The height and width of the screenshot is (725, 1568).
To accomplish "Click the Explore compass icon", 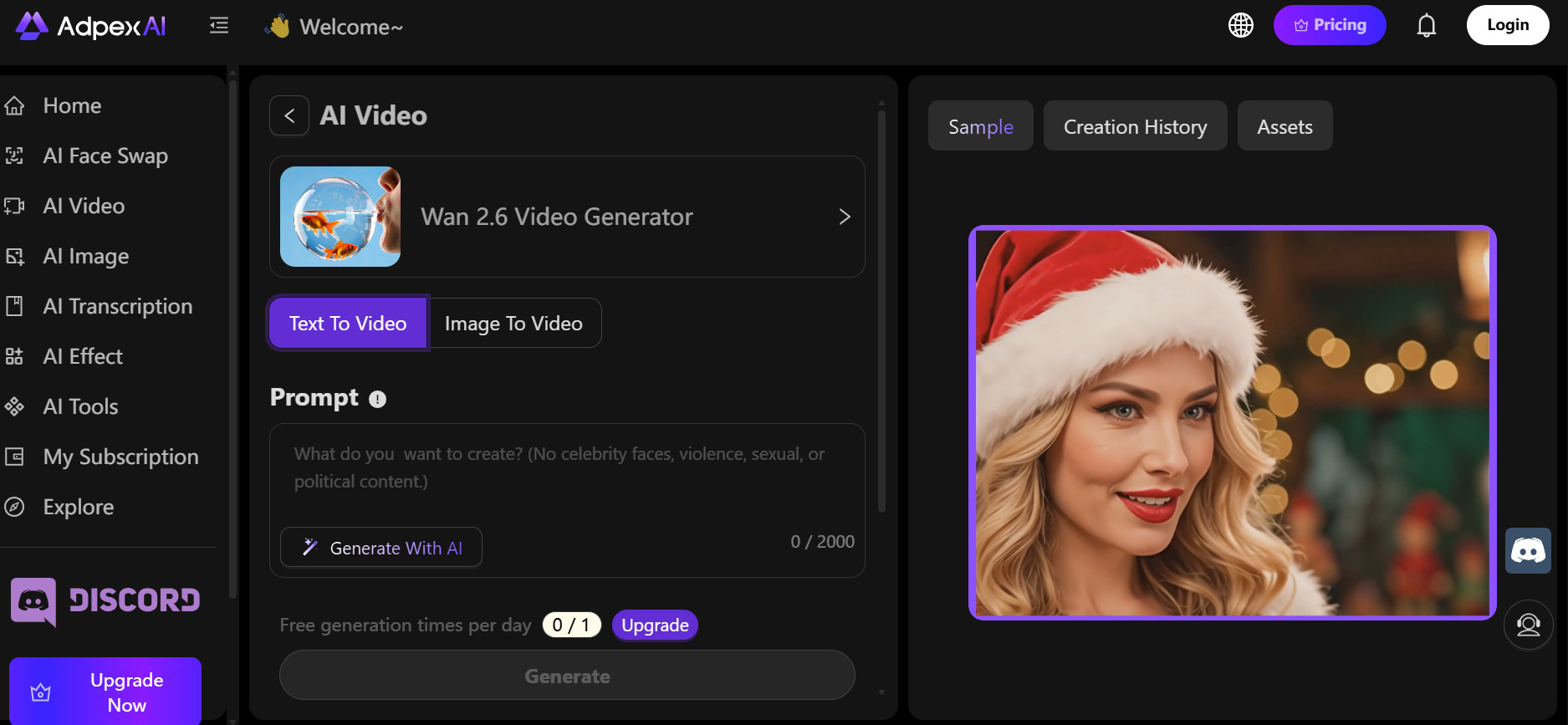I will [x=14, y=508].
